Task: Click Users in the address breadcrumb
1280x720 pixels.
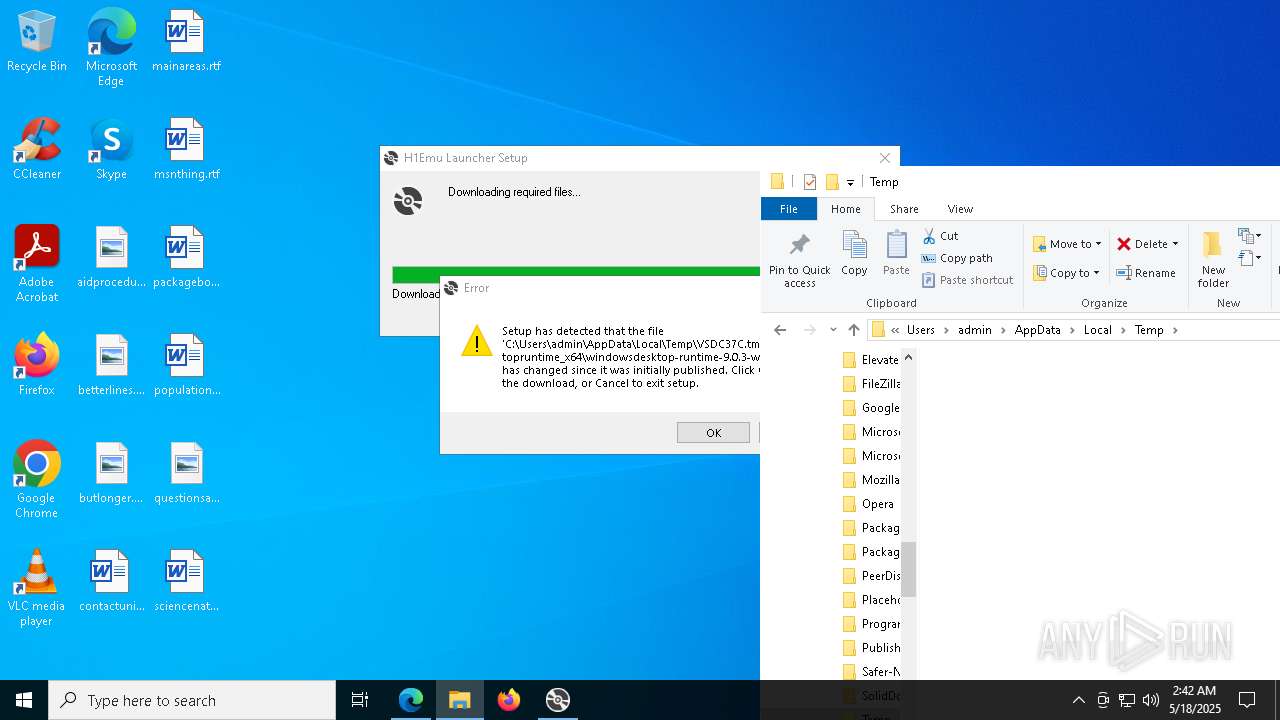Action: click(920, 330)
